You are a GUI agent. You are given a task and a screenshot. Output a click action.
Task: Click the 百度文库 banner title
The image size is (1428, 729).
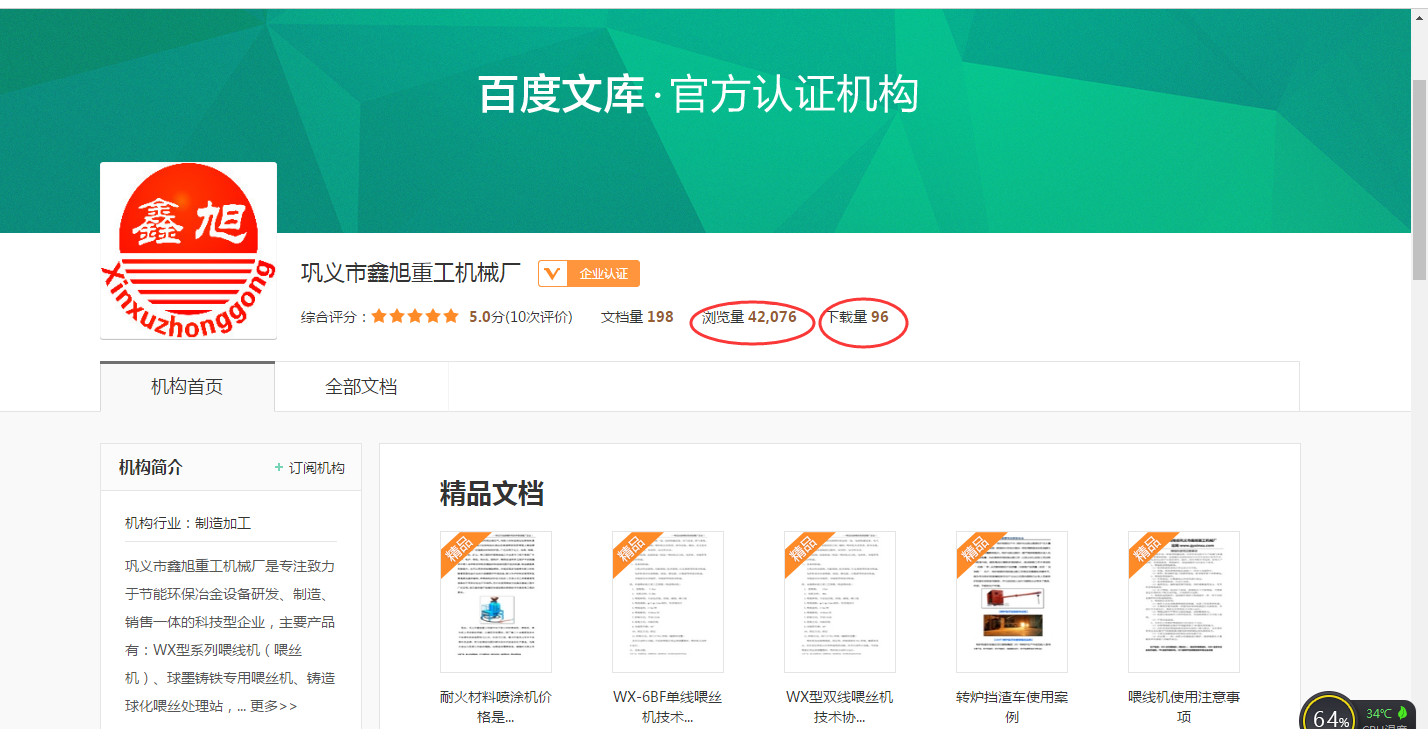(x=560, y=95)
